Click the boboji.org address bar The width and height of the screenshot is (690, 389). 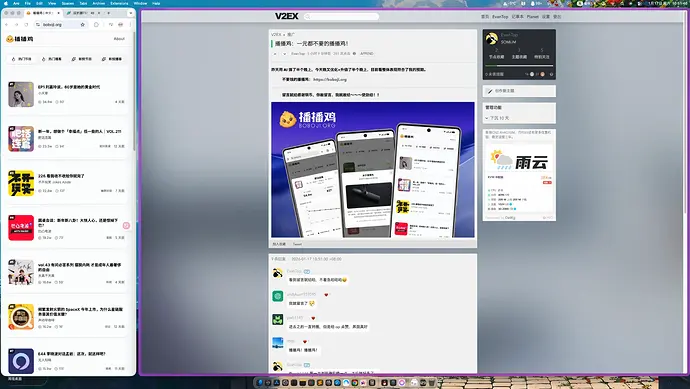(61, 25)
